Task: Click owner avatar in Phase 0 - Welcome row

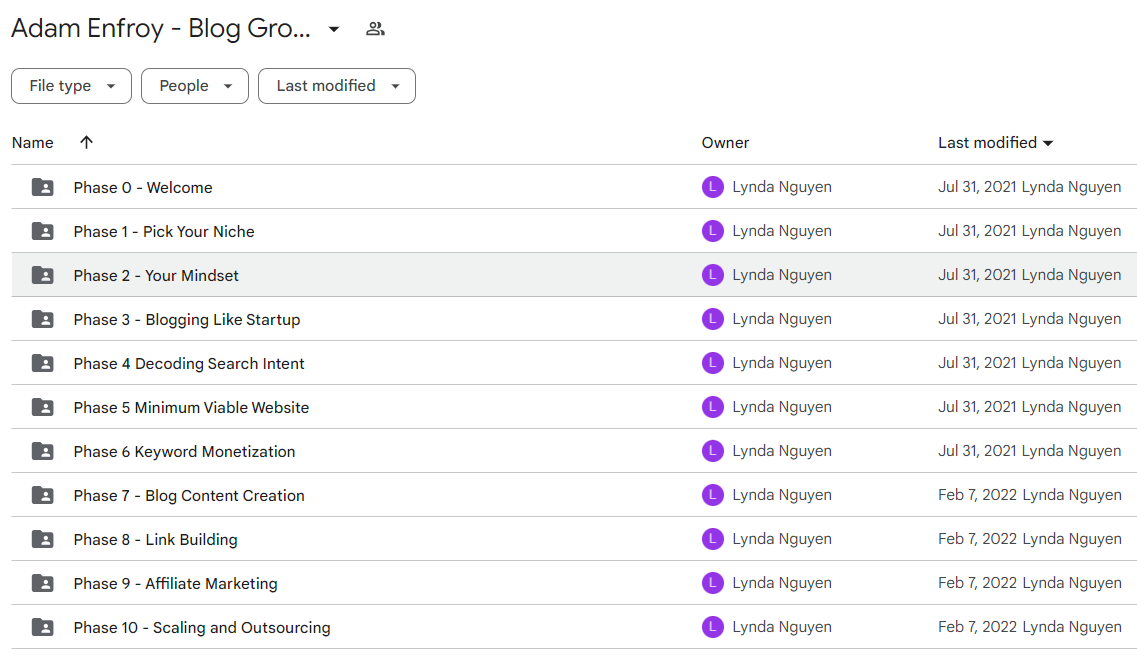Action: tap(713, 187)
